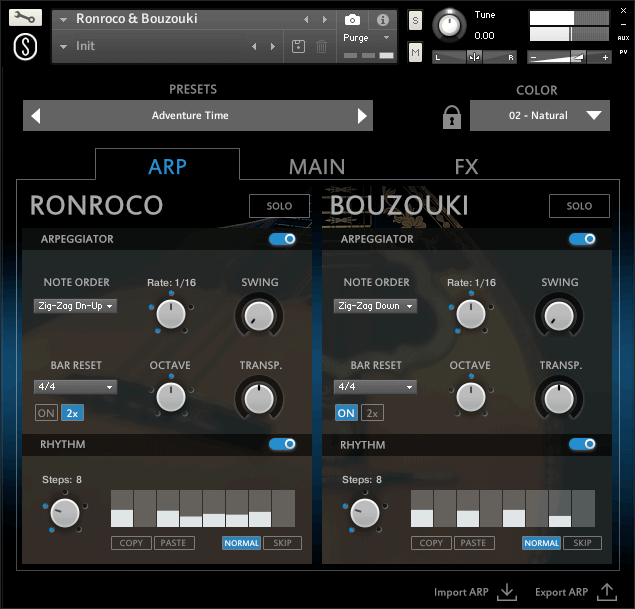Click seventh Bouzouki rhythm step bar

point(560,509)
